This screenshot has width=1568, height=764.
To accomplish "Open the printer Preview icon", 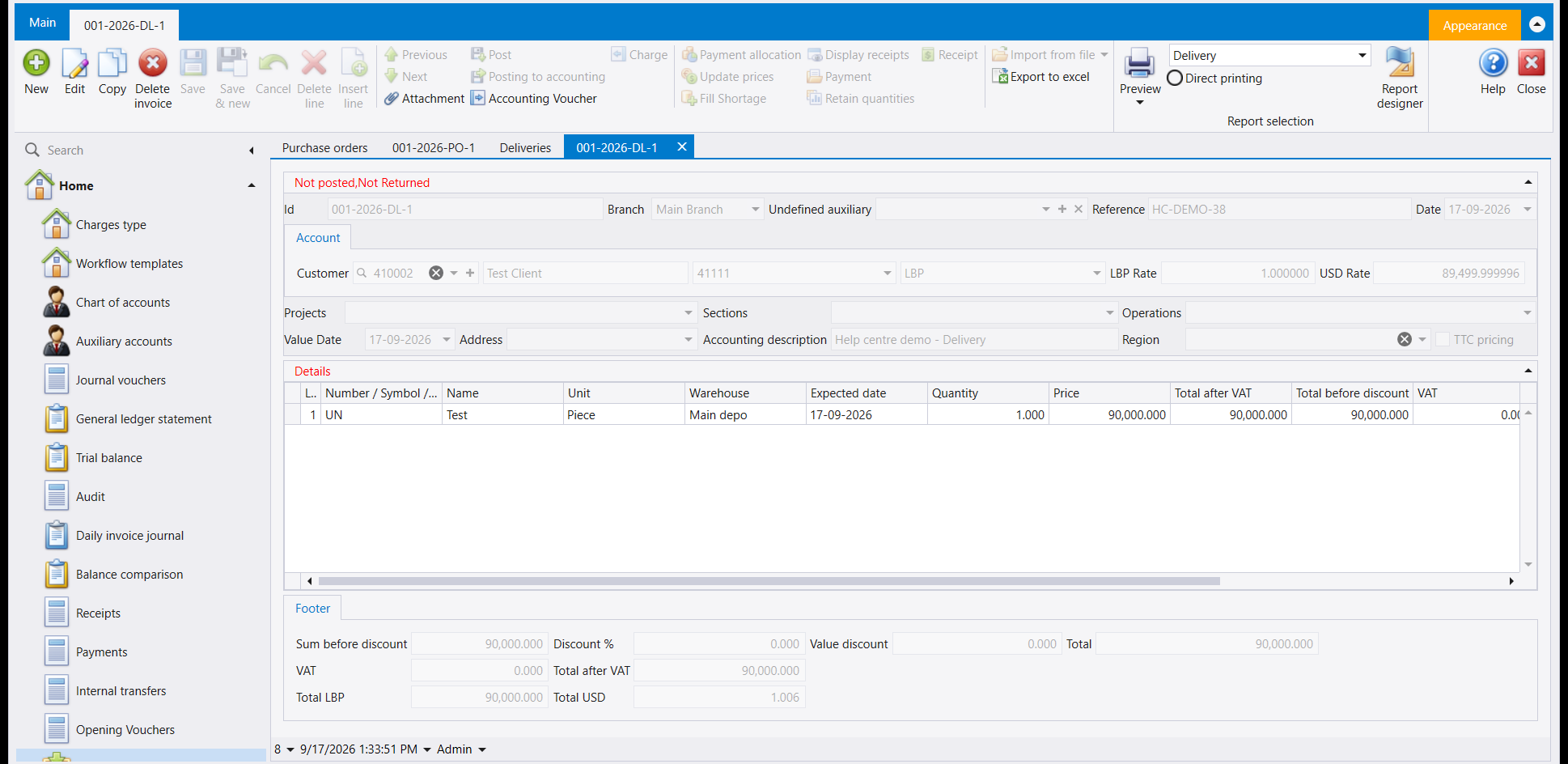I will pos(1140,63).
